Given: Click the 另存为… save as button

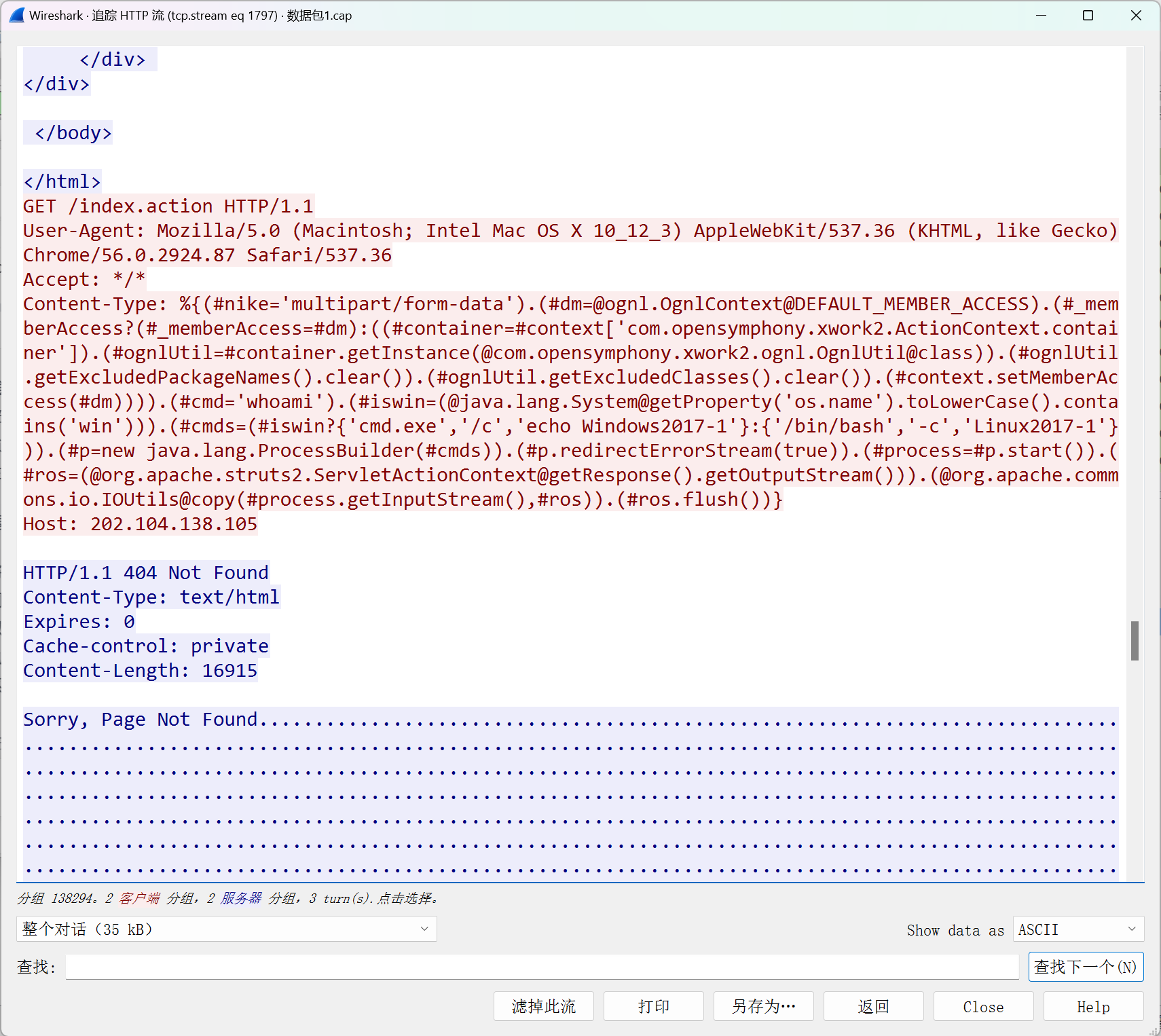Looking at the screenshot, I should [764, 1006].
